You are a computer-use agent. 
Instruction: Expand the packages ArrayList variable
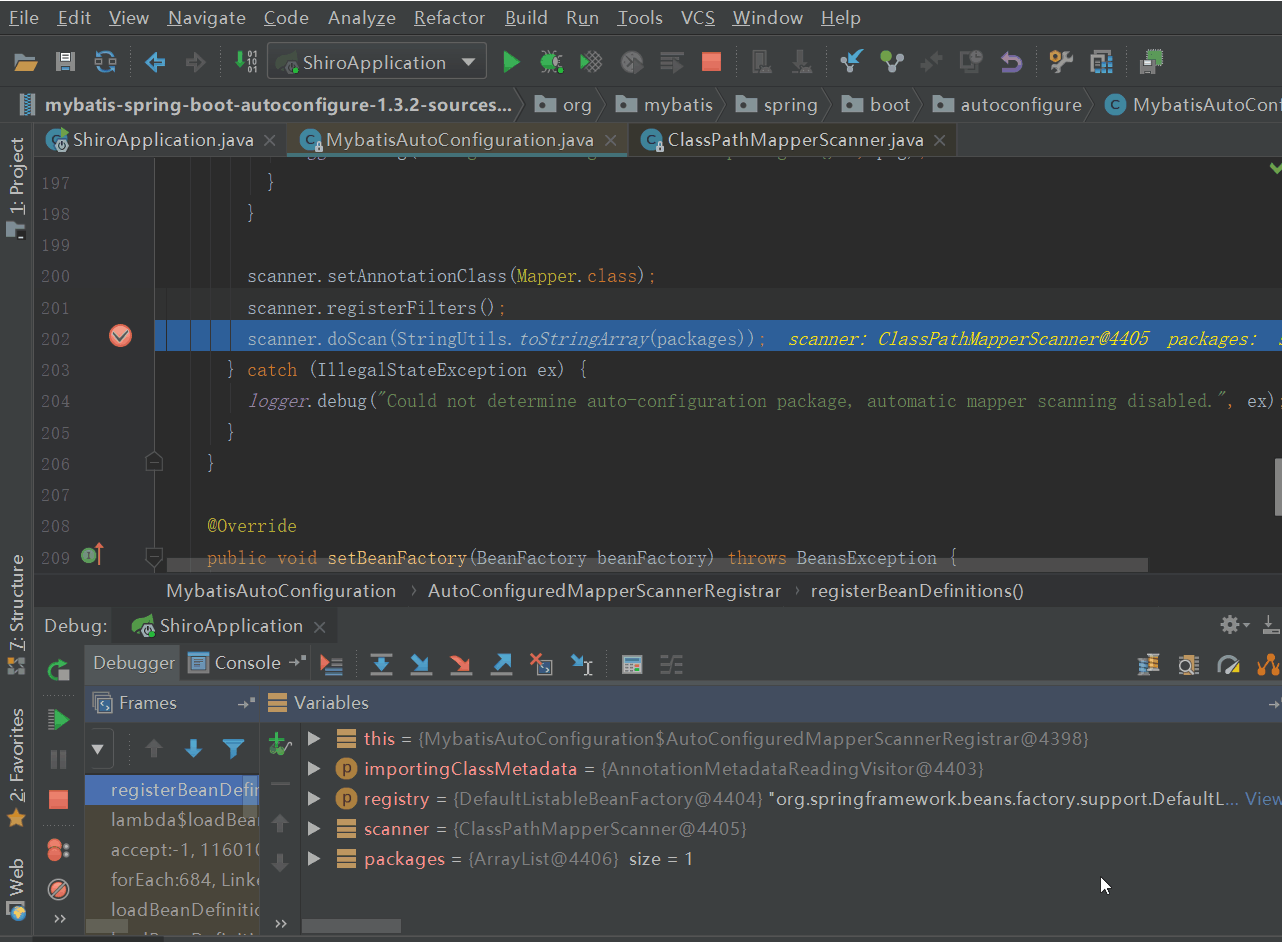pyautogui.click(x=314, y=859)
